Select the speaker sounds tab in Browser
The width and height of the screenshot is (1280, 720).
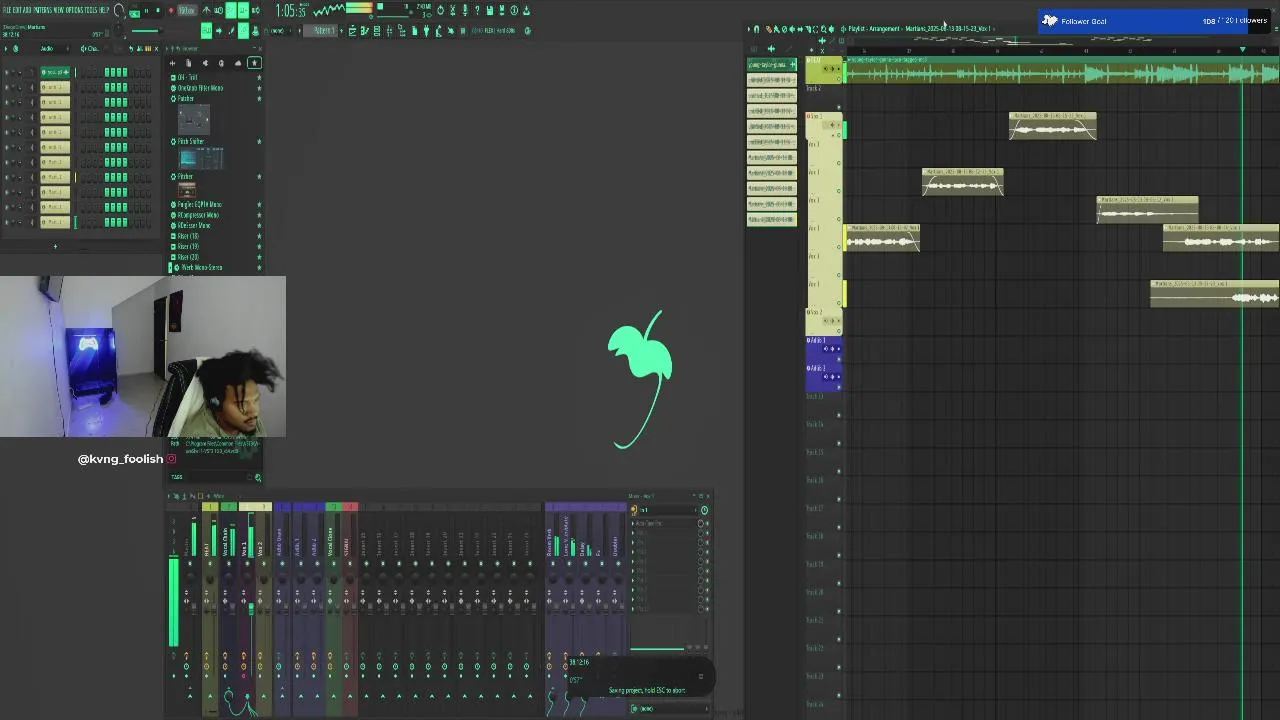coord(205,63)
